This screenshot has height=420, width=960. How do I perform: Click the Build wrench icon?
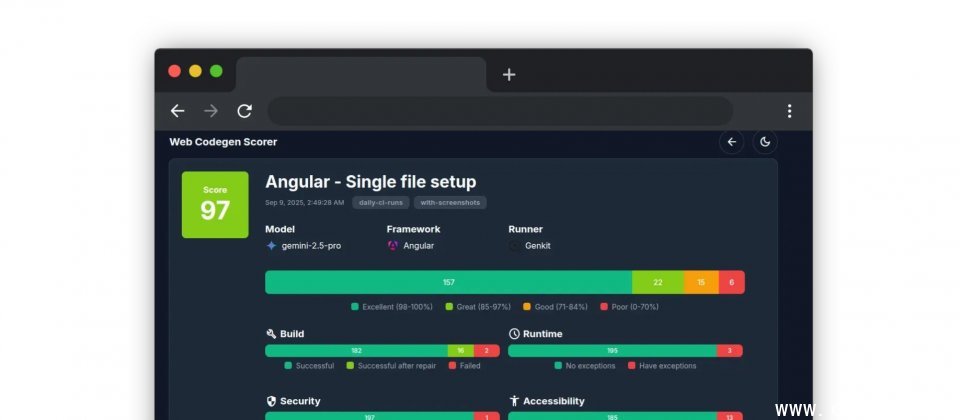pos(271,334)
